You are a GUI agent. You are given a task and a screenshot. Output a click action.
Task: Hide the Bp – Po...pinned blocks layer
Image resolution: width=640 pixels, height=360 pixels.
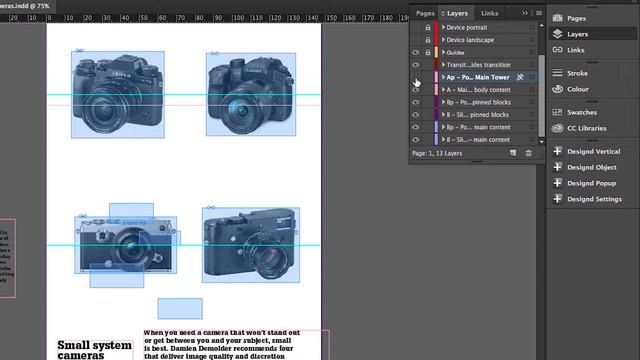tap(416, 102)
